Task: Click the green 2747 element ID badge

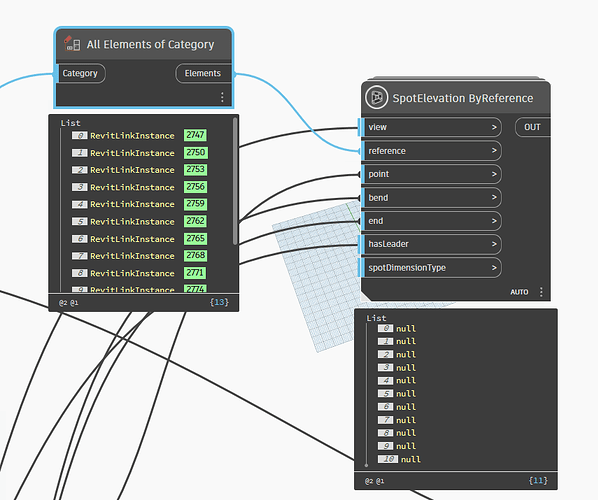Action: coord(195,135)
